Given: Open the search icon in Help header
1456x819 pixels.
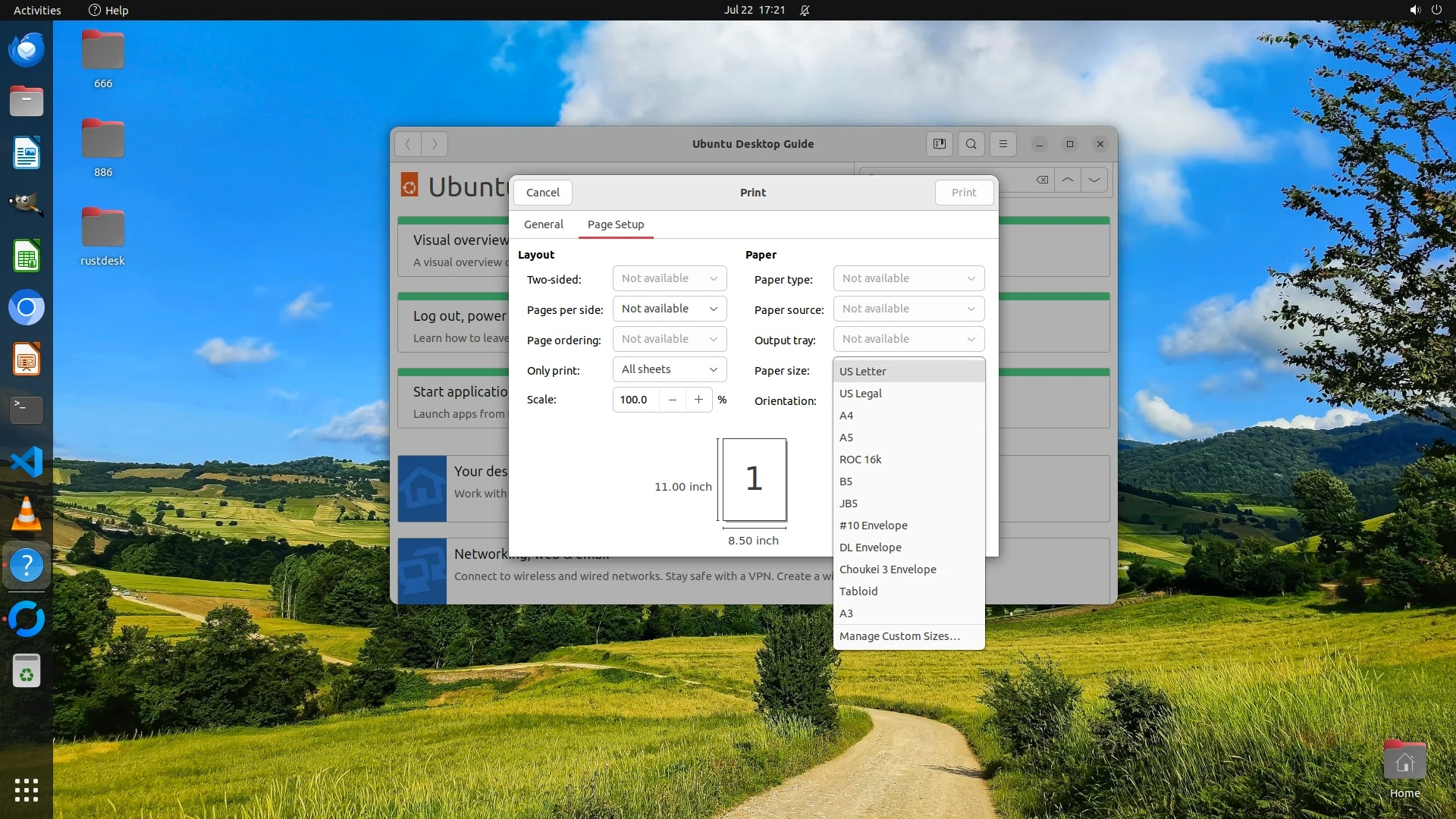Looking at the screenshot, I should click(x=971, y=144).
